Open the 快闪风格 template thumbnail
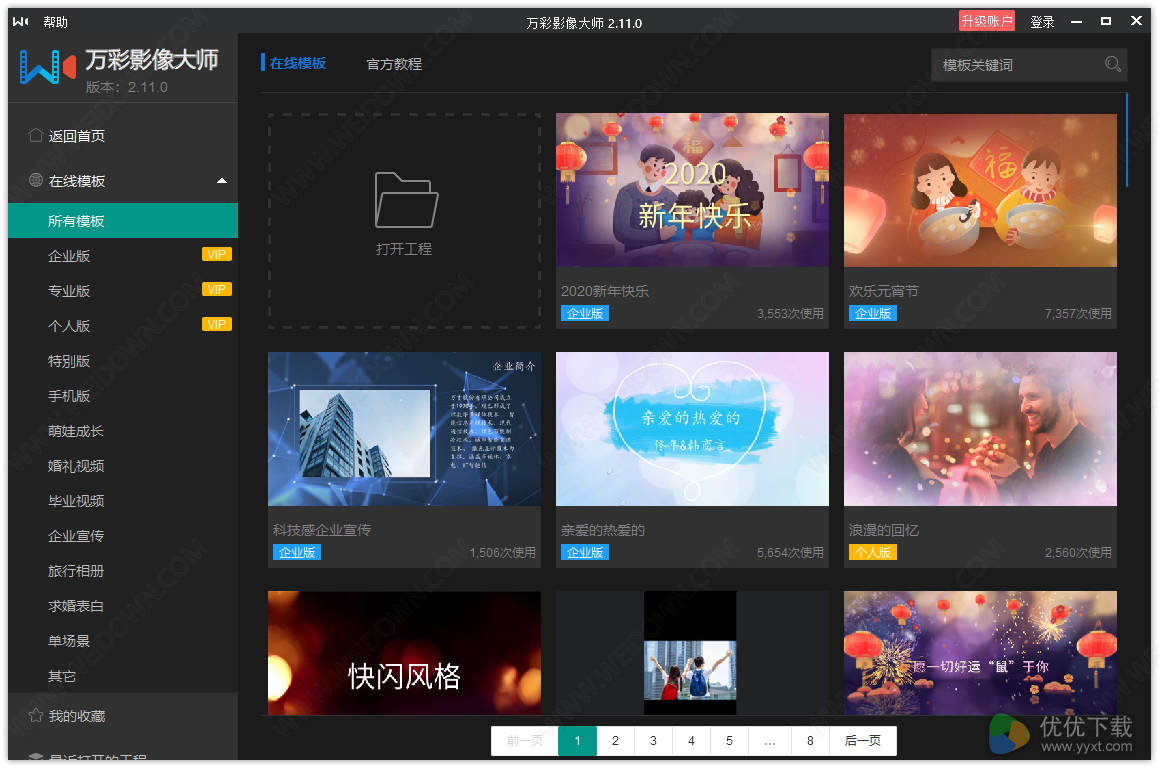Viewport: 1159px width, 768px height. click(404, 653)
